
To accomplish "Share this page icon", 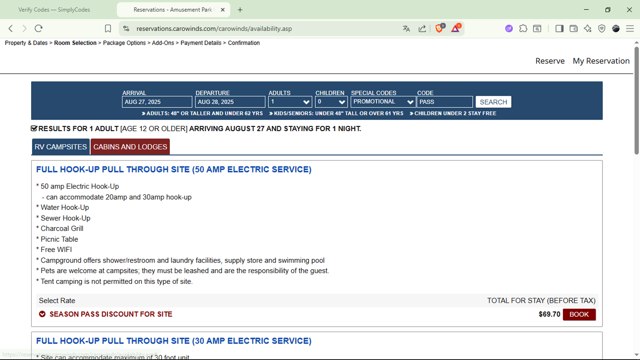I will pyautogui.click(x=422, y=29).
